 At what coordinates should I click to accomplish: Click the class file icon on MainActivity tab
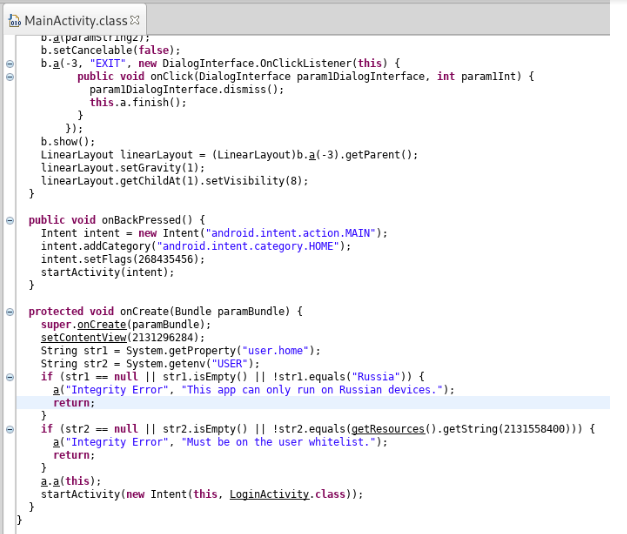click(x=15, y=20)
